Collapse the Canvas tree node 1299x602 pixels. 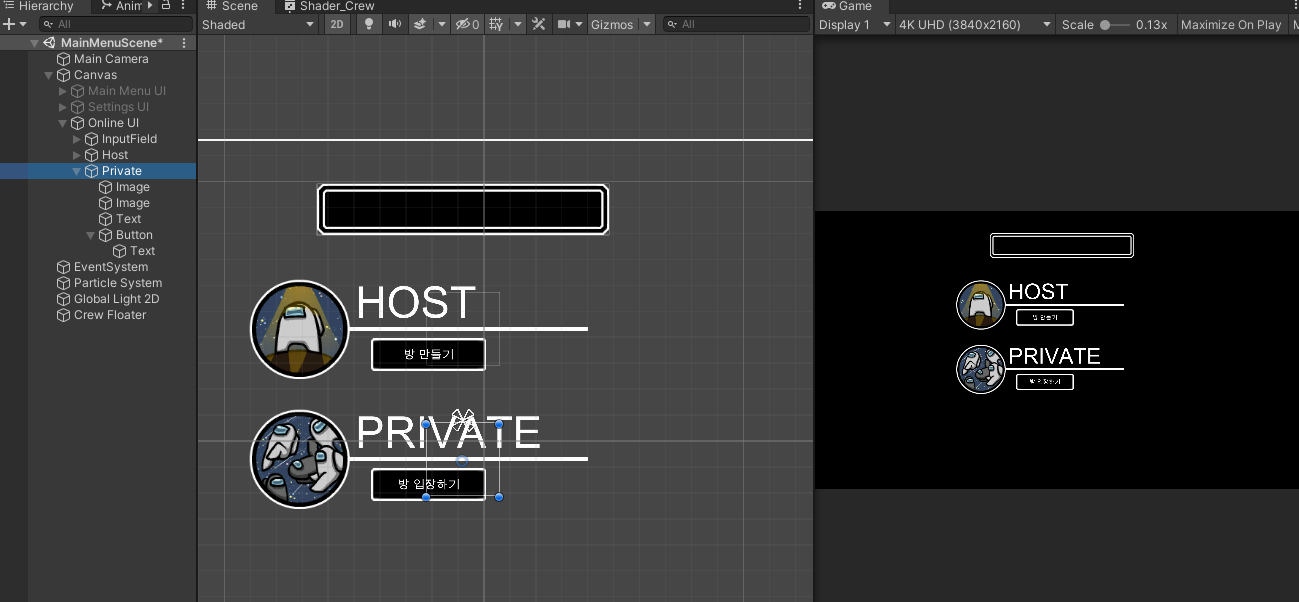49,75
